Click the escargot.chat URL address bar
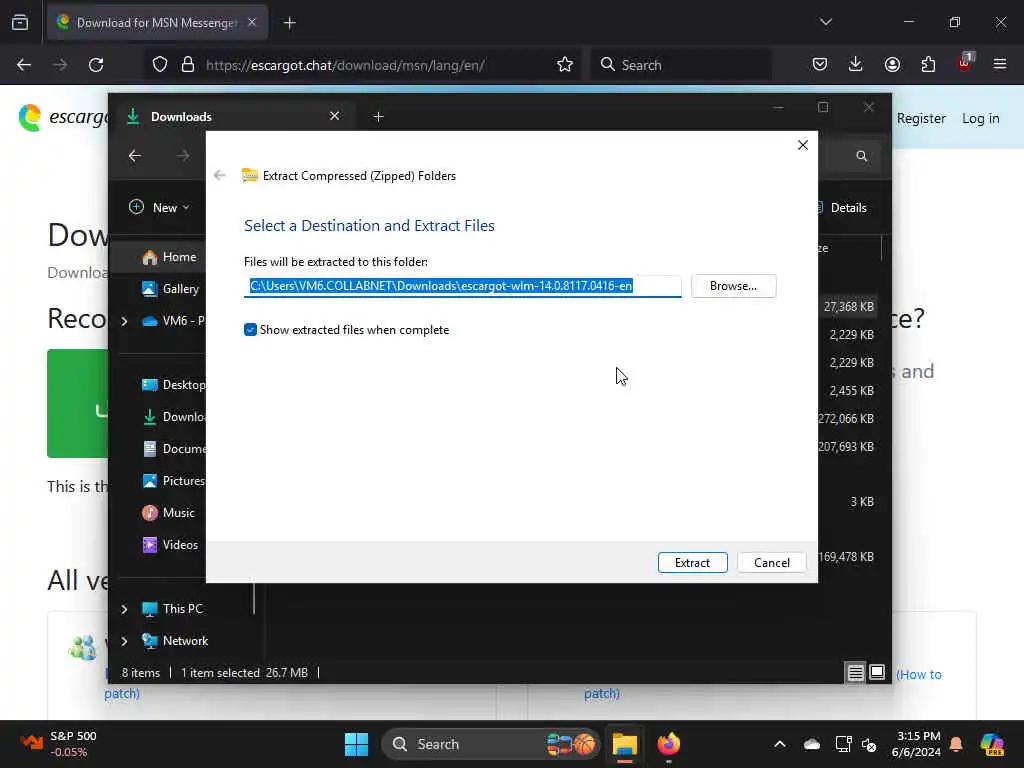This screenshot has width=1024, height=768. pyautogui.click(x=345, y=65)
